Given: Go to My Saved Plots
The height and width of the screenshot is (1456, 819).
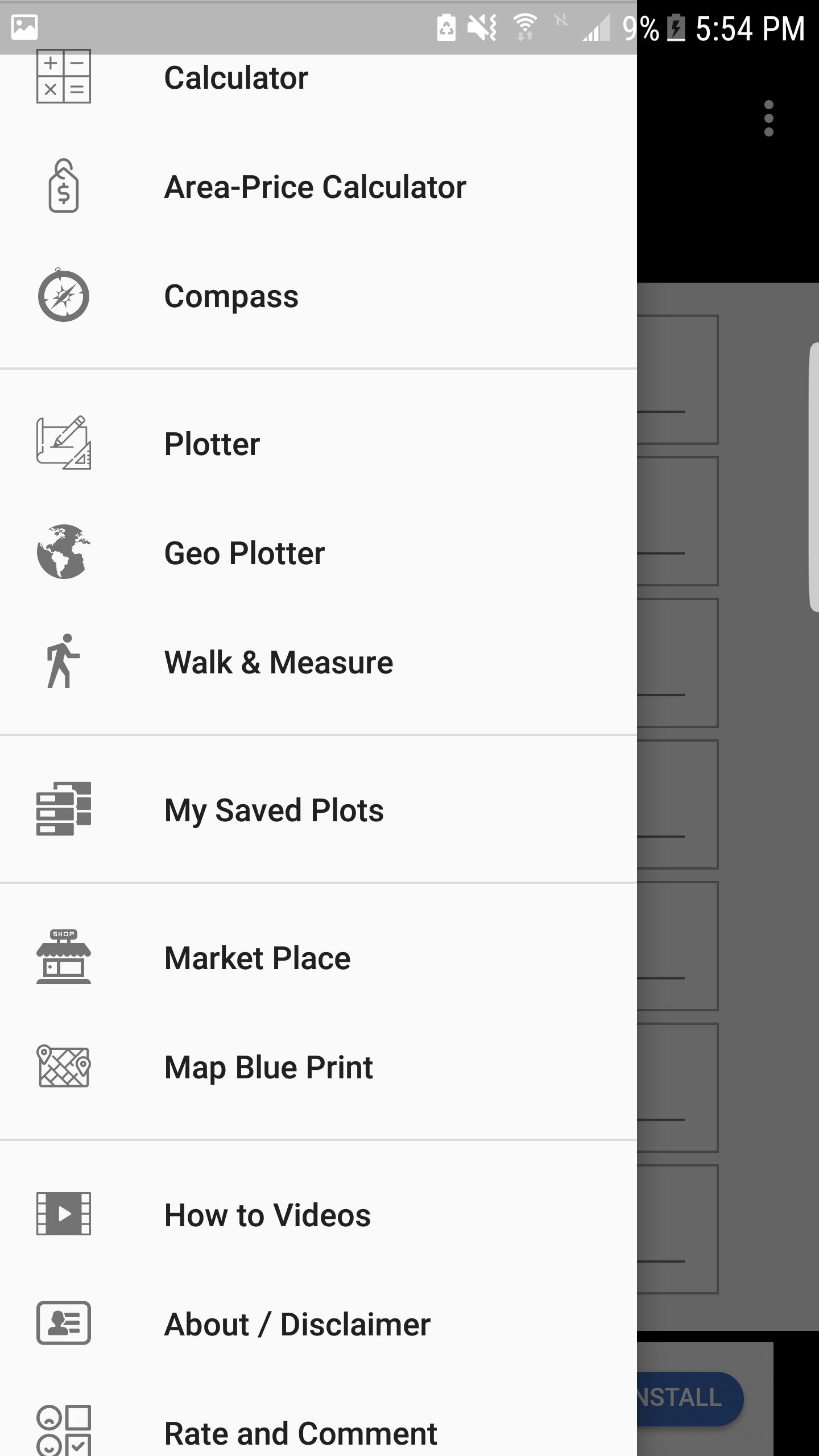Looking at the screenshot, I should click(274, 810).
